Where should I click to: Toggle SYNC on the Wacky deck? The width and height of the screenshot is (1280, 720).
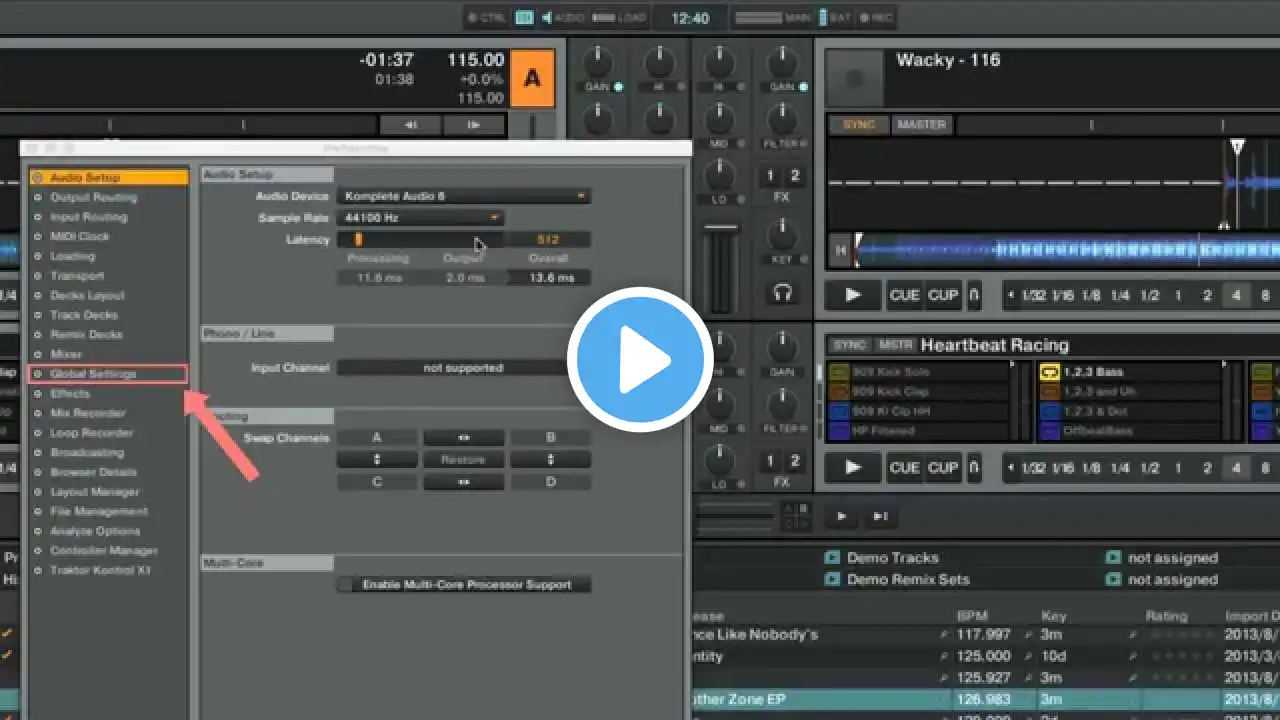tap(858, 125)
